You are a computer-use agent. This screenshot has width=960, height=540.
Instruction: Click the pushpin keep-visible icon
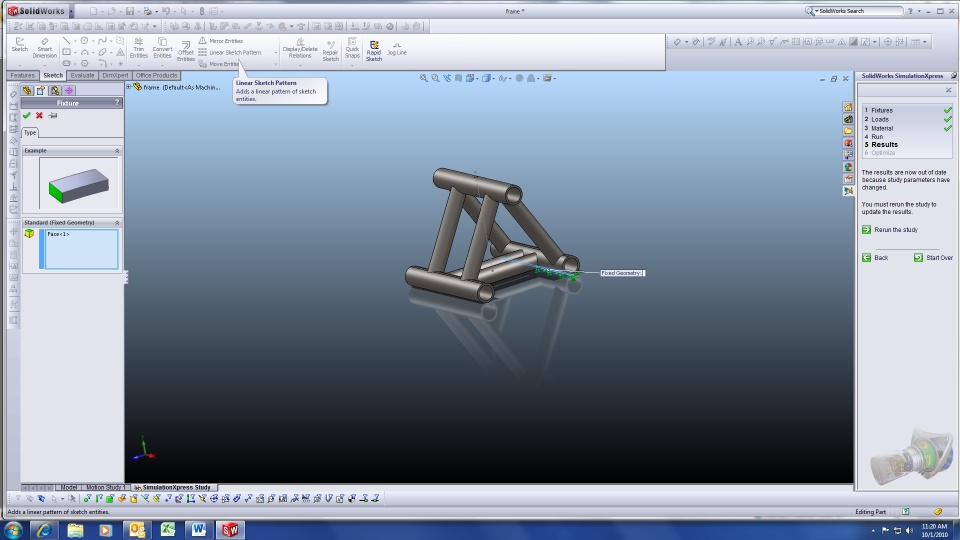pyautogui.click(x=53, y=115)
